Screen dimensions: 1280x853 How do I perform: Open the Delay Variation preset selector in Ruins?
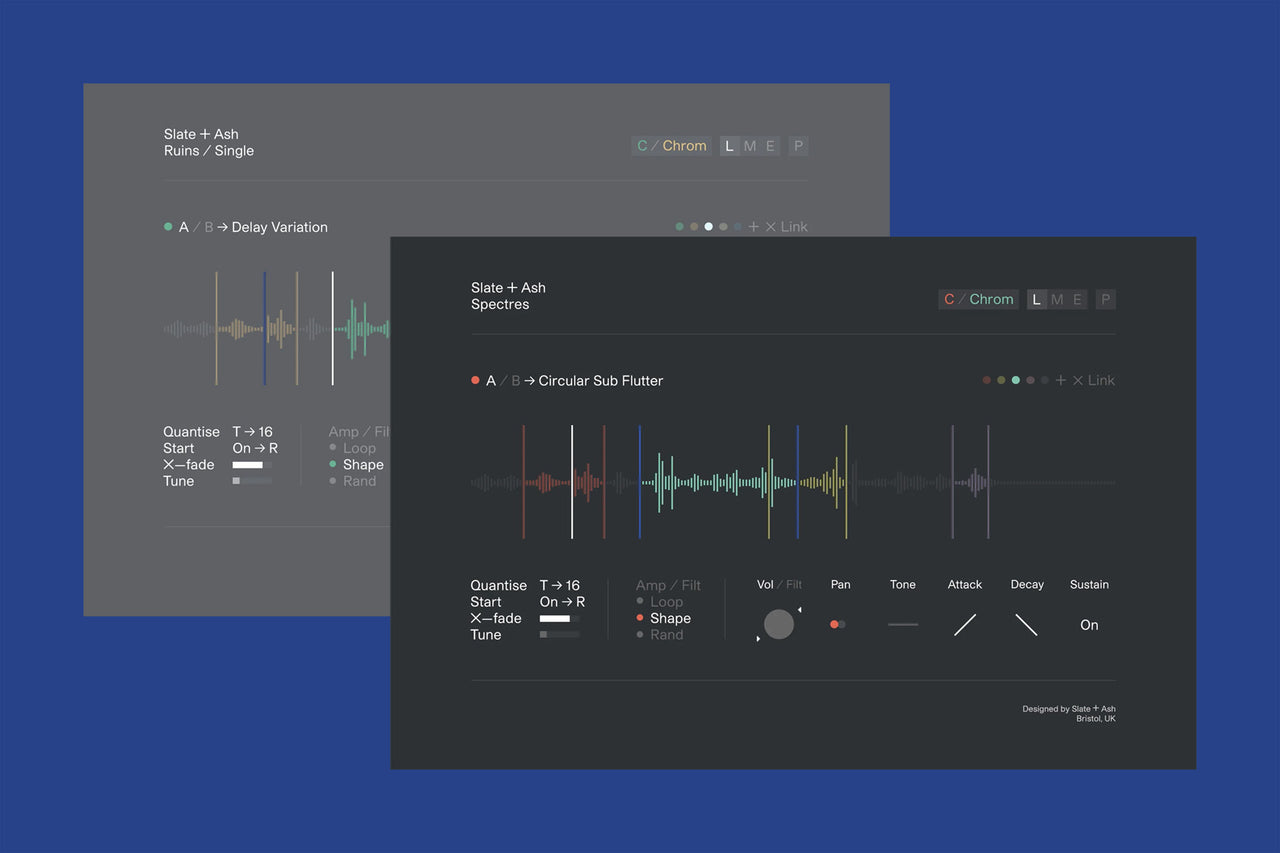(280, 227)
